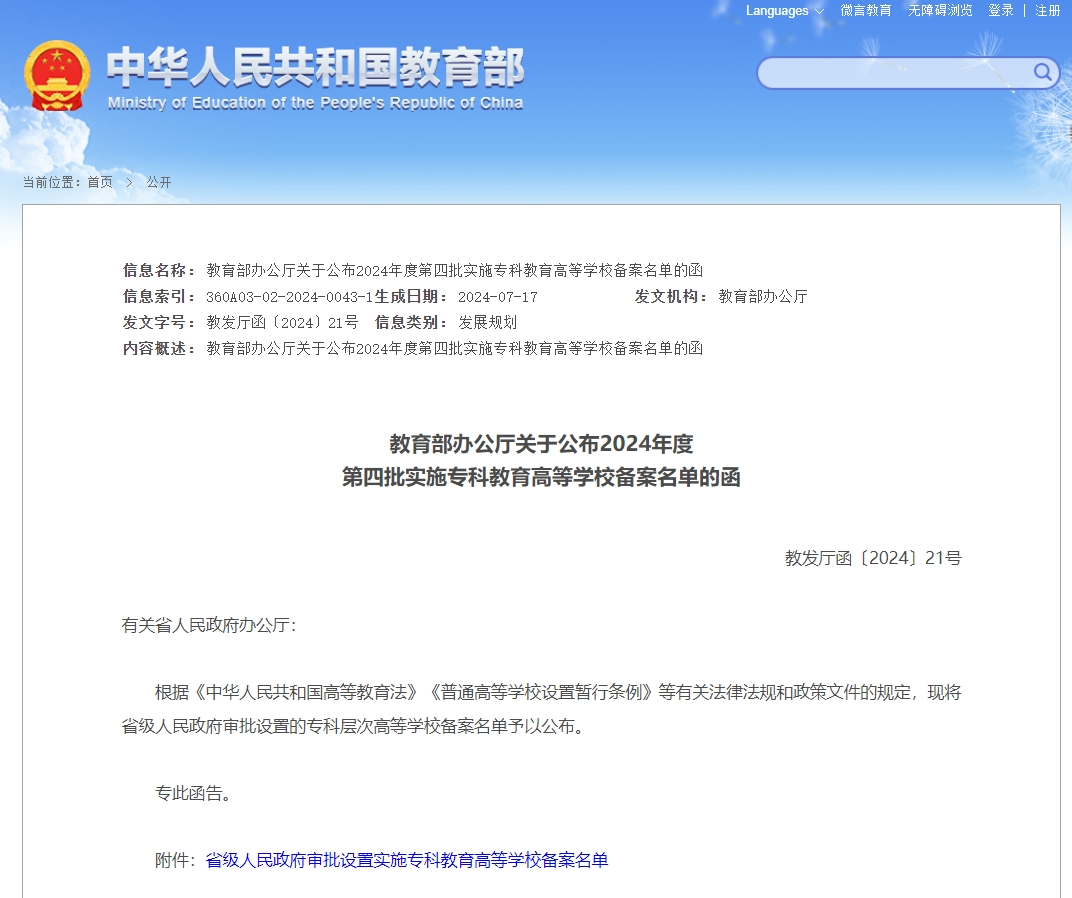Open the attachment 省级人民政府审批设置实施专科教育高等学校备案名单
This screenshot has width=1072, height=898.
[x=410, y=859]
